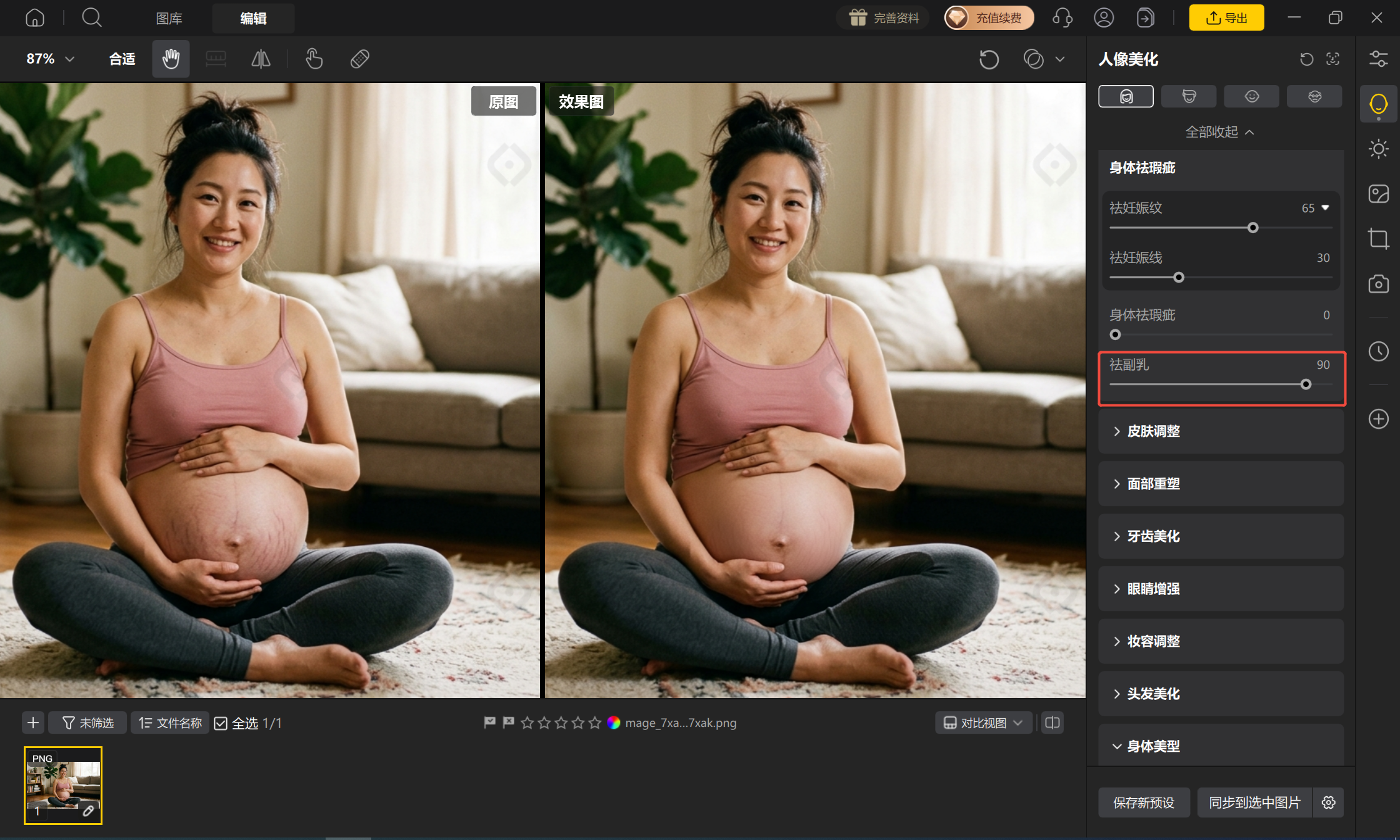The width and height of the screenshot is (1400, 840).
Task: Click the 充值续费 button
Action: click(989, 17)
